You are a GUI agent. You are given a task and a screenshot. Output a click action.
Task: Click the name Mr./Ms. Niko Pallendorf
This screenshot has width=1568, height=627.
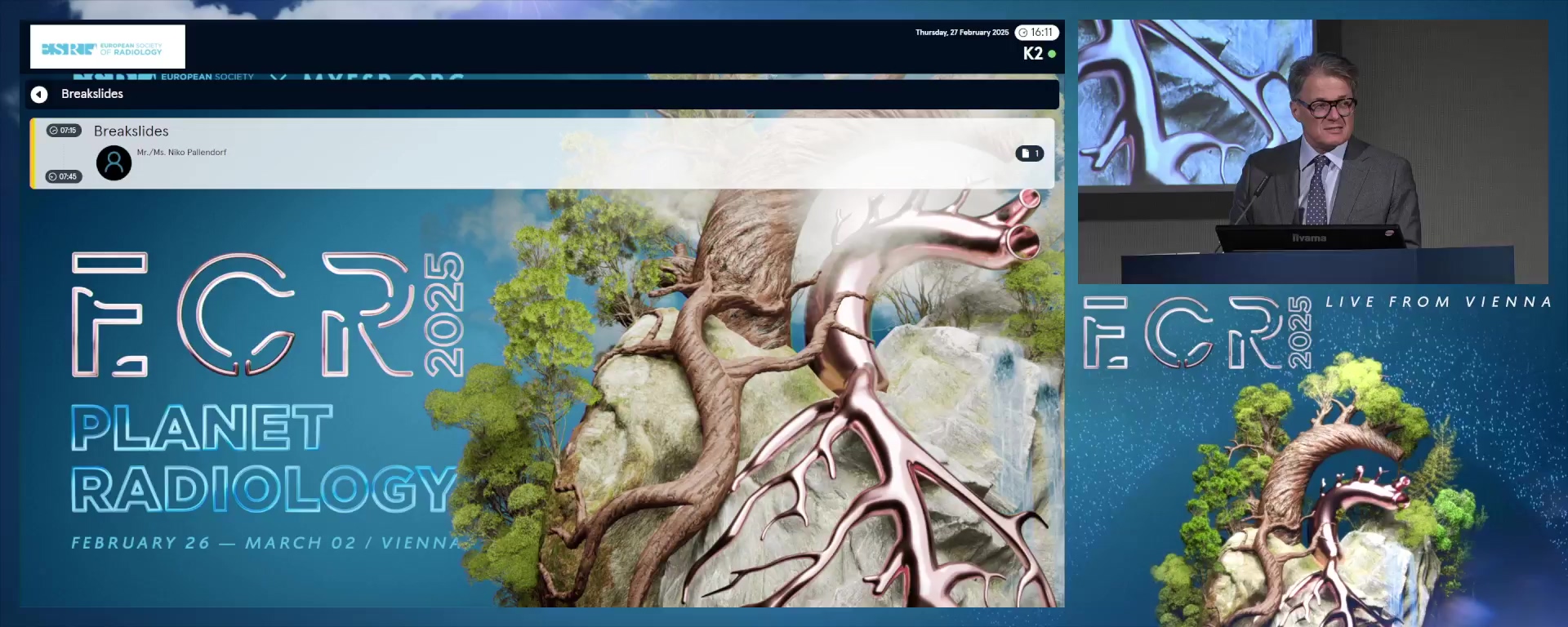pyautogui.click(x=181, y=153)
